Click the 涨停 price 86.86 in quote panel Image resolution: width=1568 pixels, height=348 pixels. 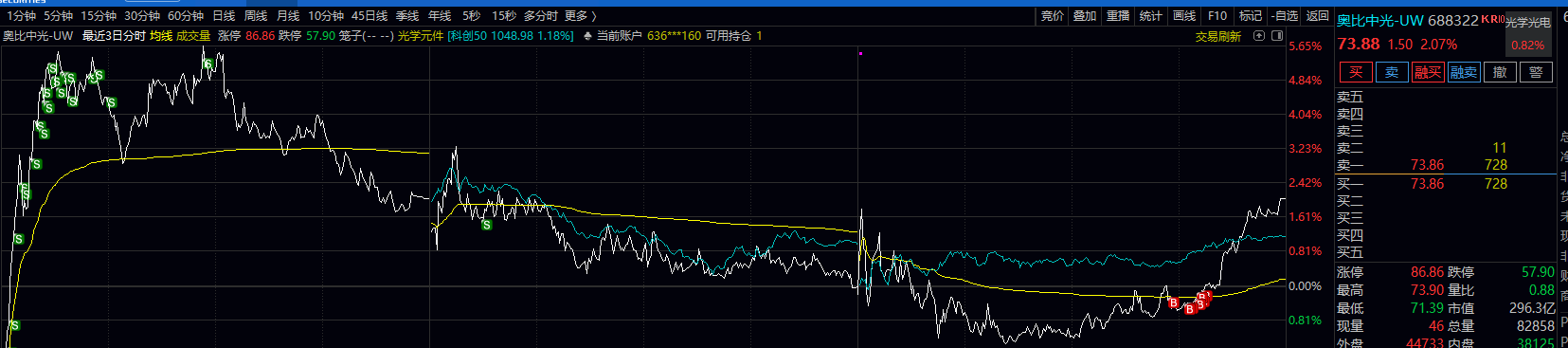(1427, 272)
